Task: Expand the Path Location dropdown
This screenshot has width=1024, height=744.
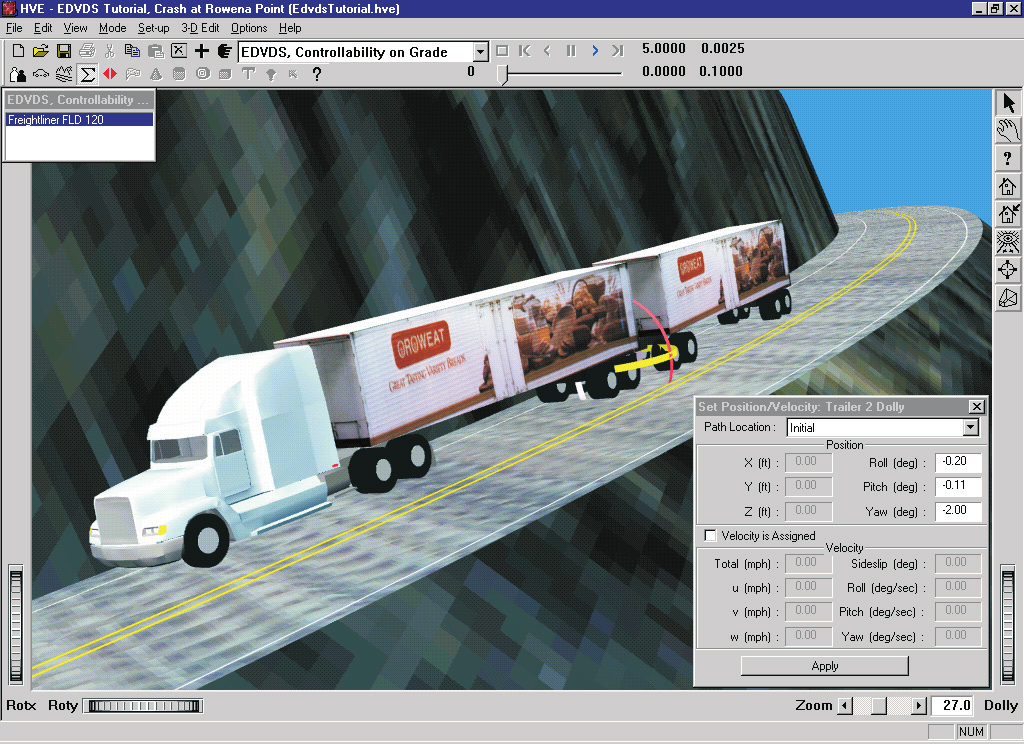Action: (971, 427)
